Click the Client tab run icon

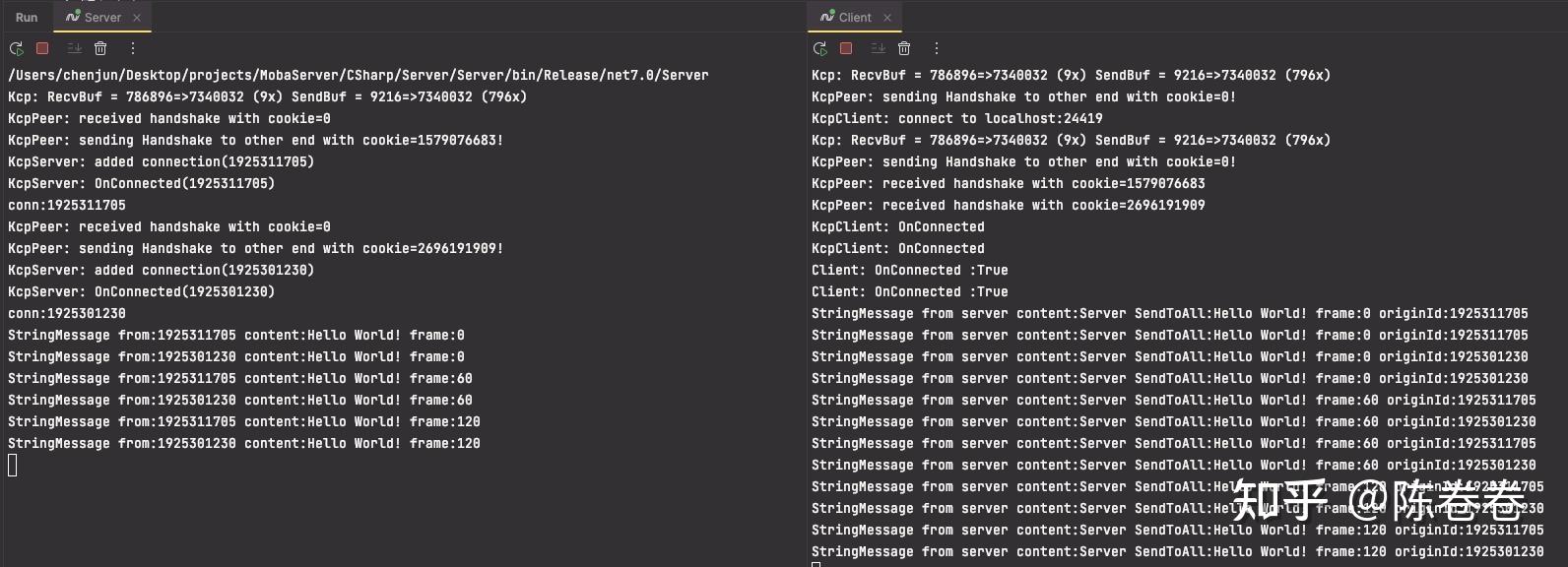[x=827, y=17]
